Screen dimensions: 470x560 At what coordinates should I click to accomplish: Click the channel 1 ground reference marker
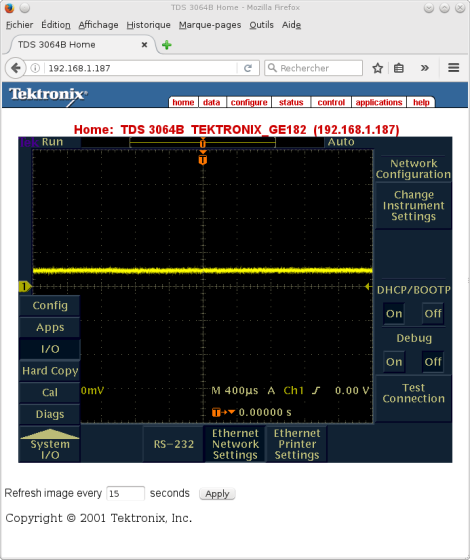(x=25, y=286)
